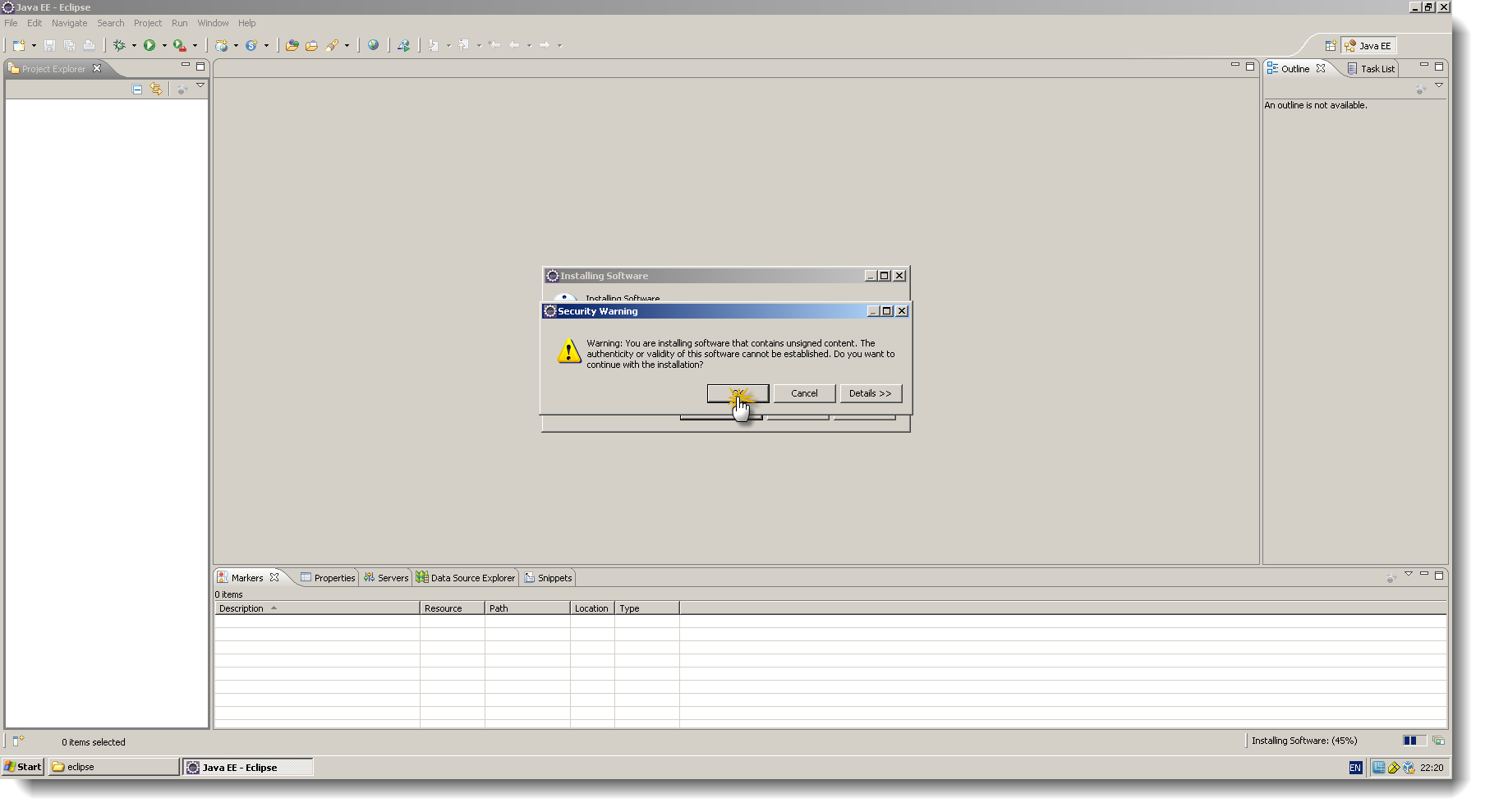Switch to the Java EE perspective button
1485x812 pixels.
1368,45
